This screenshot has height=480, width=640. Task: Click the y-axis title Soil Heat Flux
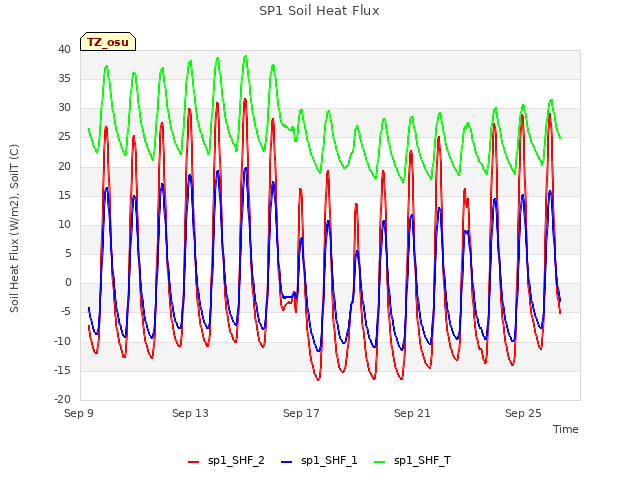pos(14,229)
